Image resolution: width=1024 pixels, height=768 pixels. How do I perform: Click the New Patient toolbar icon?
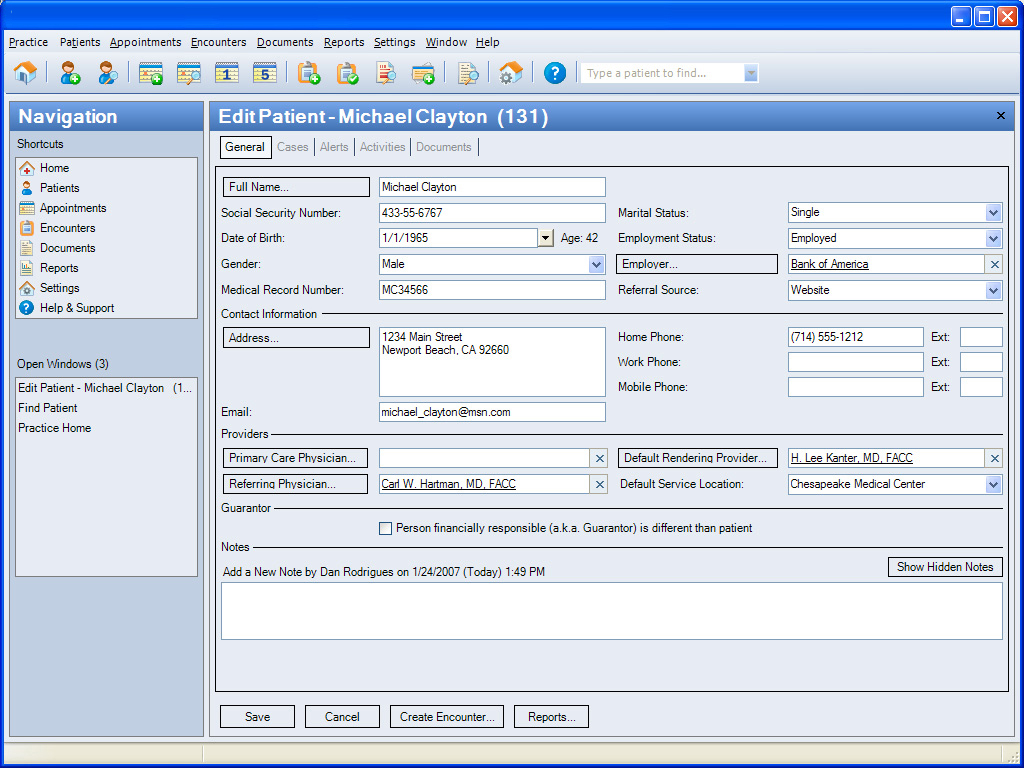pos(70,72)
